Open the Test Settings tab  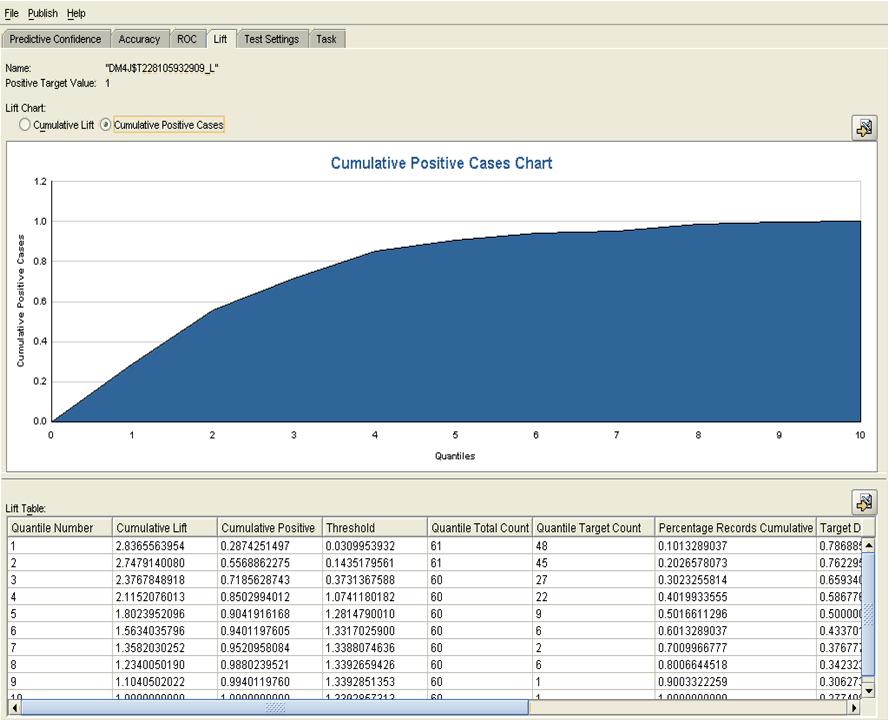click(x=271, y=39)
